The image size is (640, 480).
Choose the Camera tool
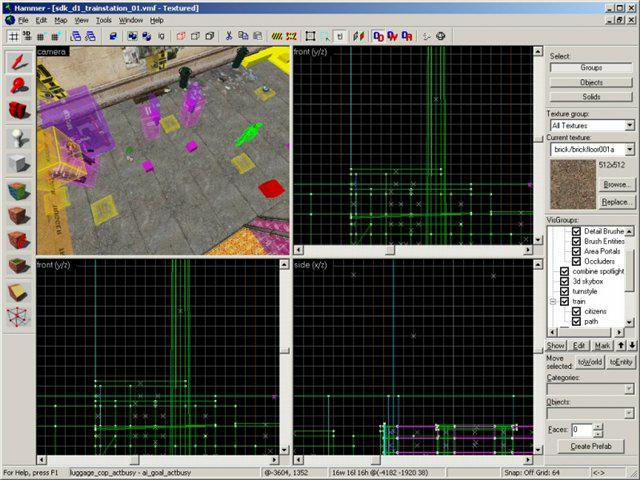coord(17,111)
